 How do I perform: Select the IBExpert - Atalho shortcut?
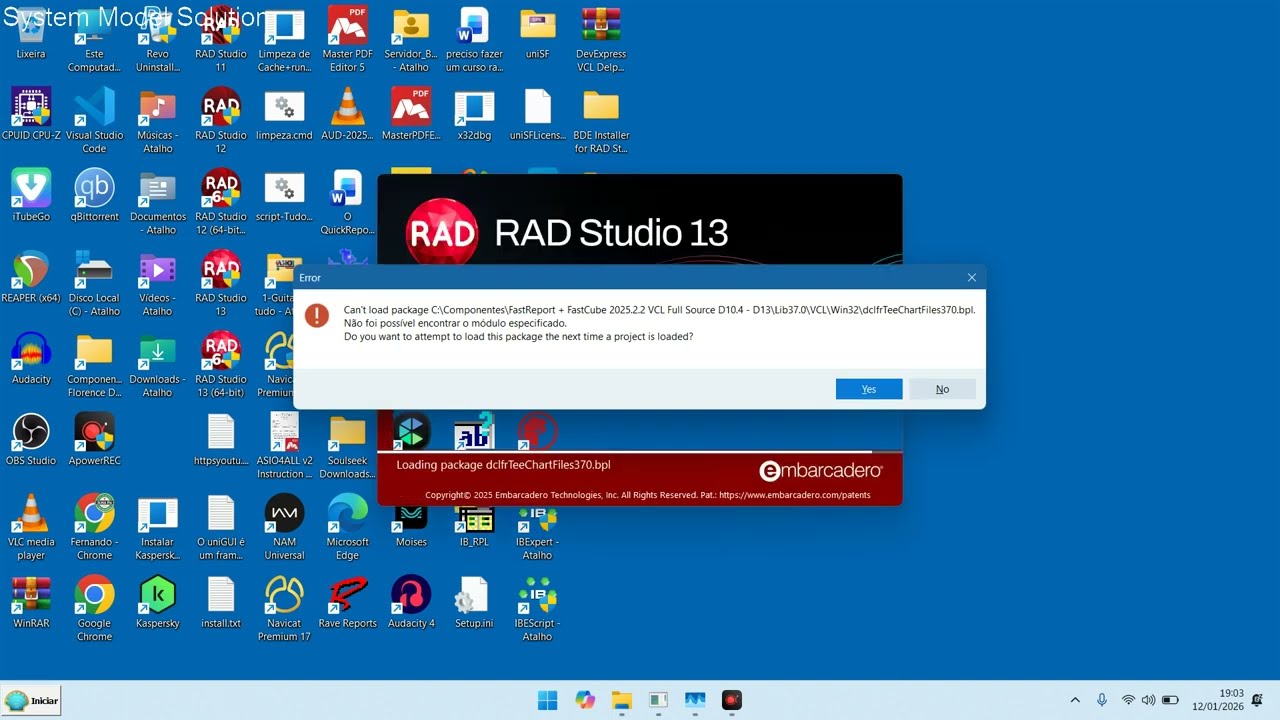click(x=537, y=527)
